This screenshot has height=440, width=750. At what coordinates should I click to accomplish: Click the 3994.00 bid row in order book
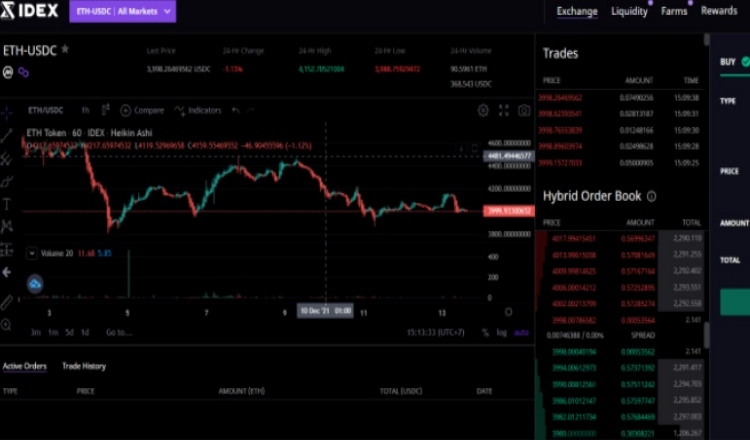[620, 368]
